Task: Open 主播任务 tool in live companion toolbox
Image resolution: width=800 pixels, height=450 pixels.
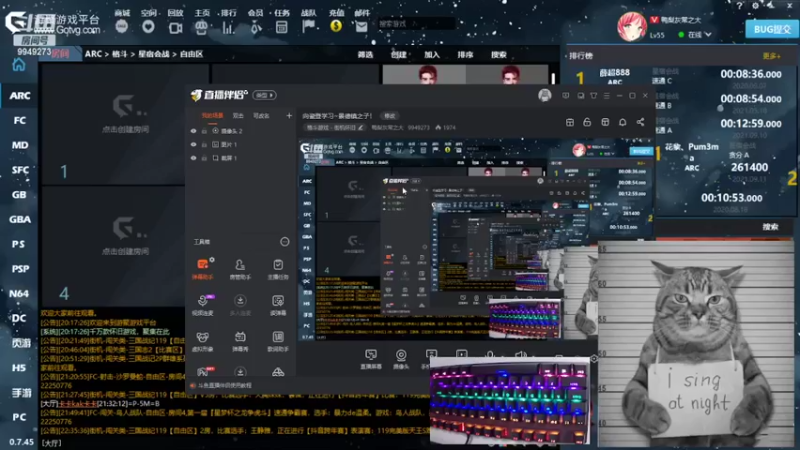Action: click(x=278, y=268)
